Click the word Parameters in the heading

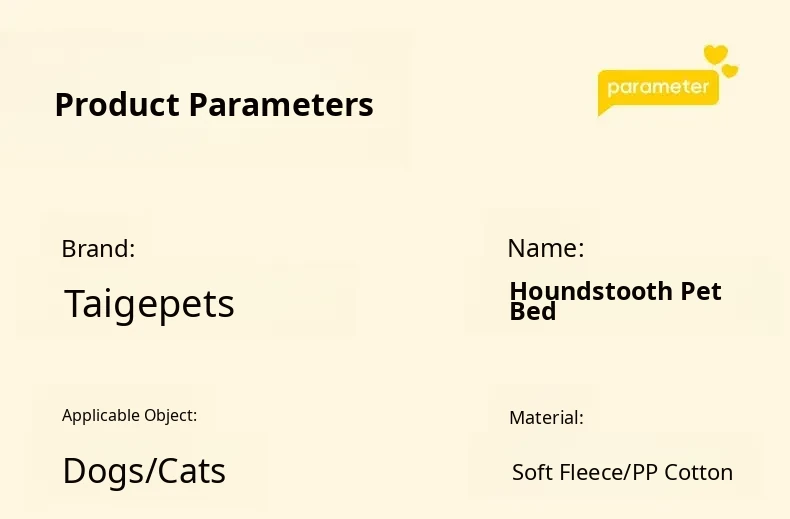[x=281, y=105]
